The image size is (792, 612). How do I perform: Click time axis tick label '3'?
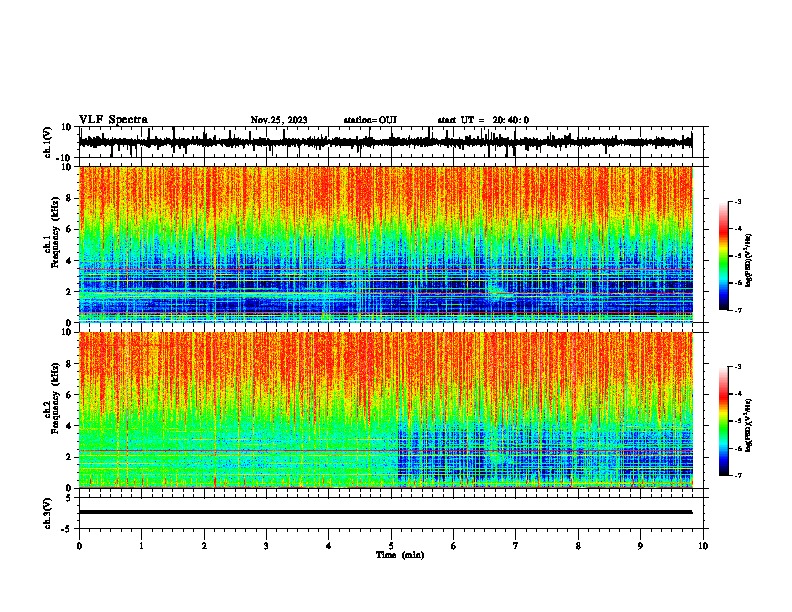[266, 546]
